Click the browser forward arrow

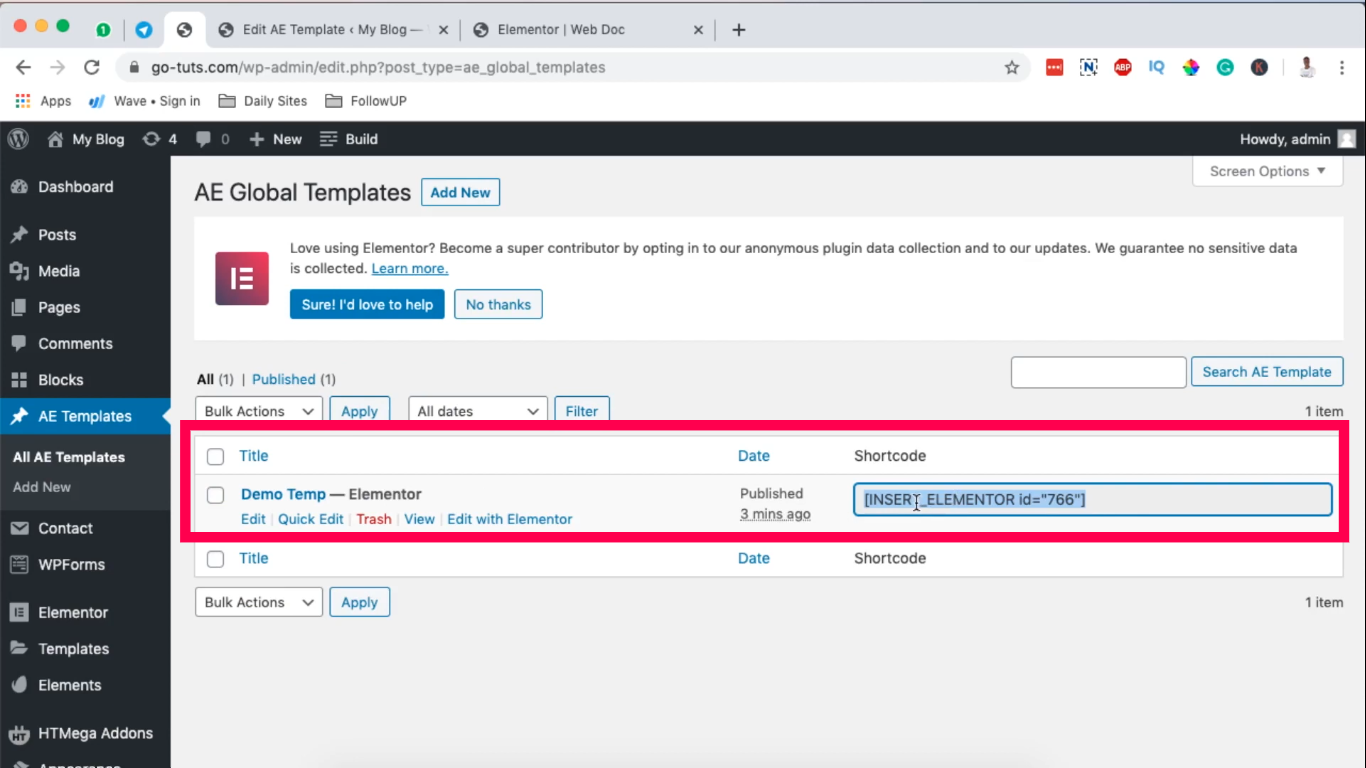[x=58, y=67]
